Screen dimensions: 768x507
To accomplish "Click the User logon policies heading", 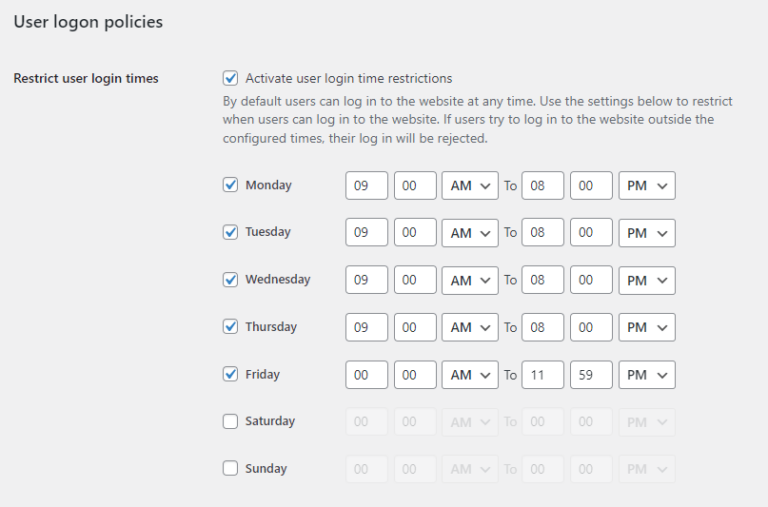I will pyautogui.click(x=88, y=22).
